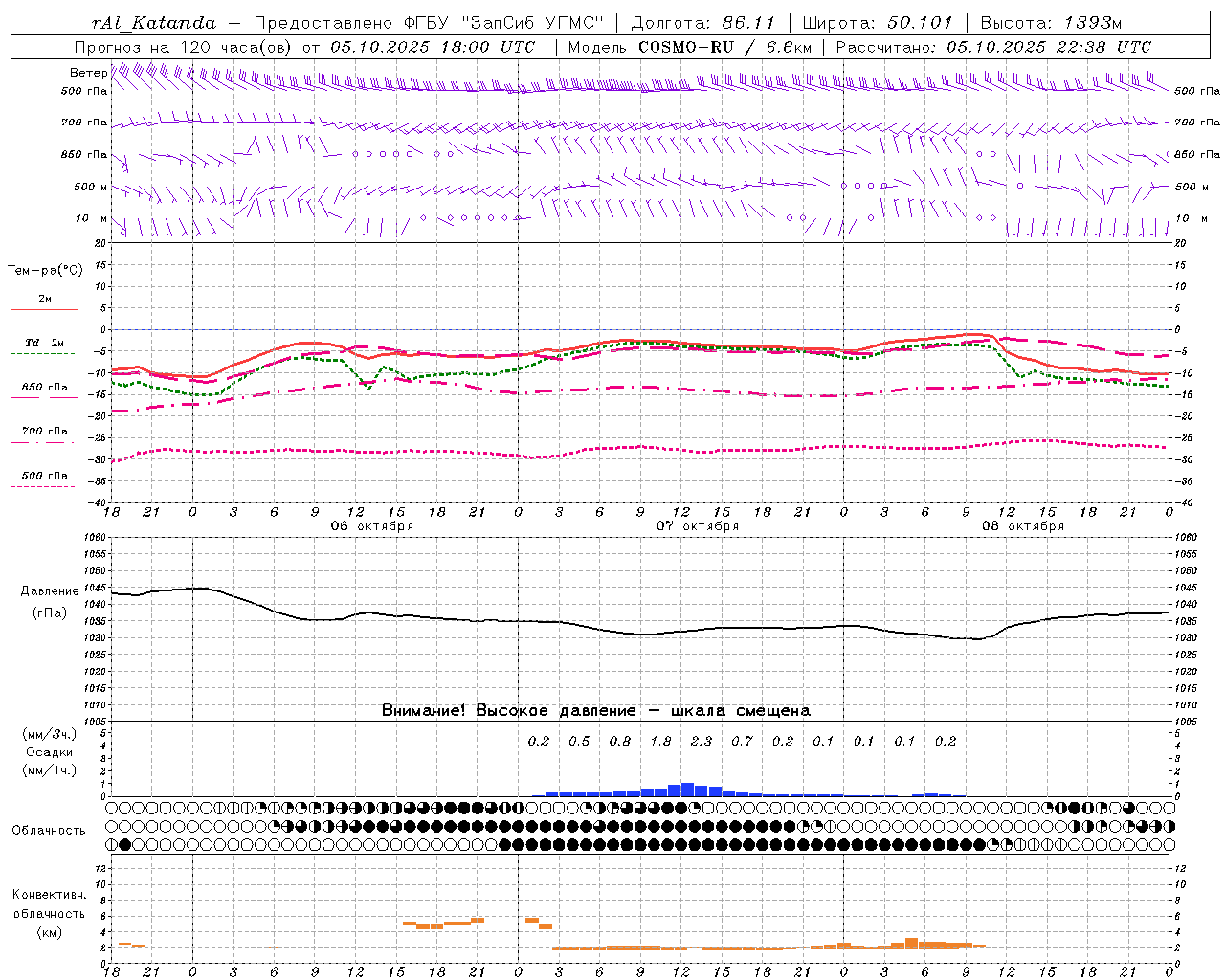
Task: Click the Широта: 50.101 value
Action: 876,23
